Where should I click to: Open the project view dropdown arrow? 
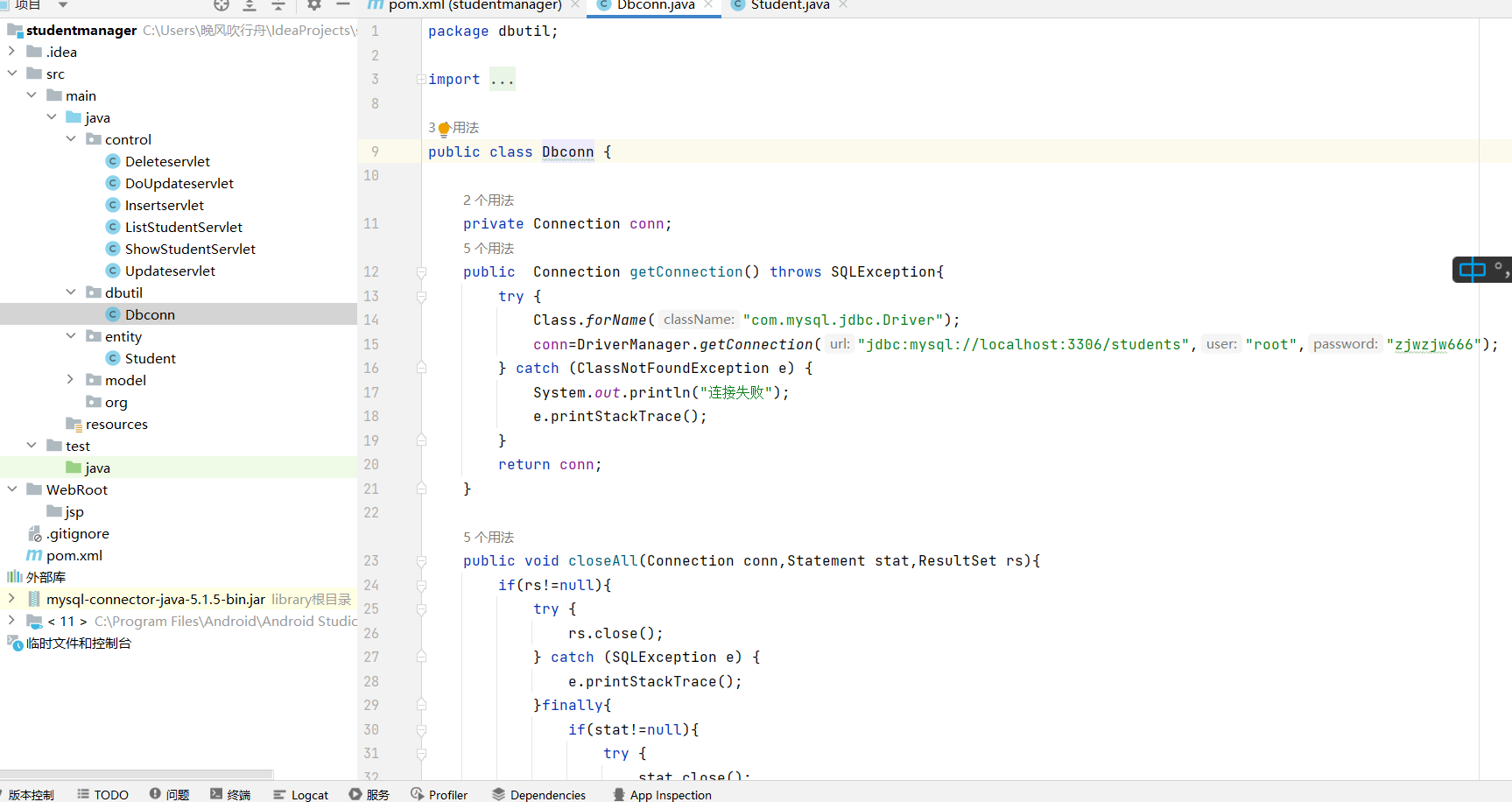coord(63,5)
